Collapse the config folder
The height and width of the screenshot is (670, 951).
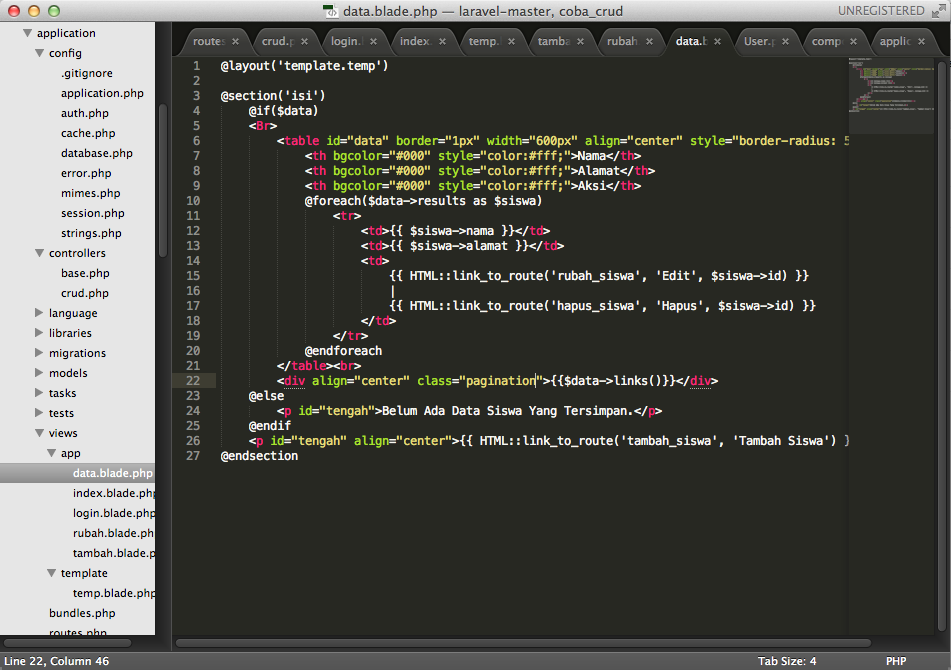click(39, 53)
